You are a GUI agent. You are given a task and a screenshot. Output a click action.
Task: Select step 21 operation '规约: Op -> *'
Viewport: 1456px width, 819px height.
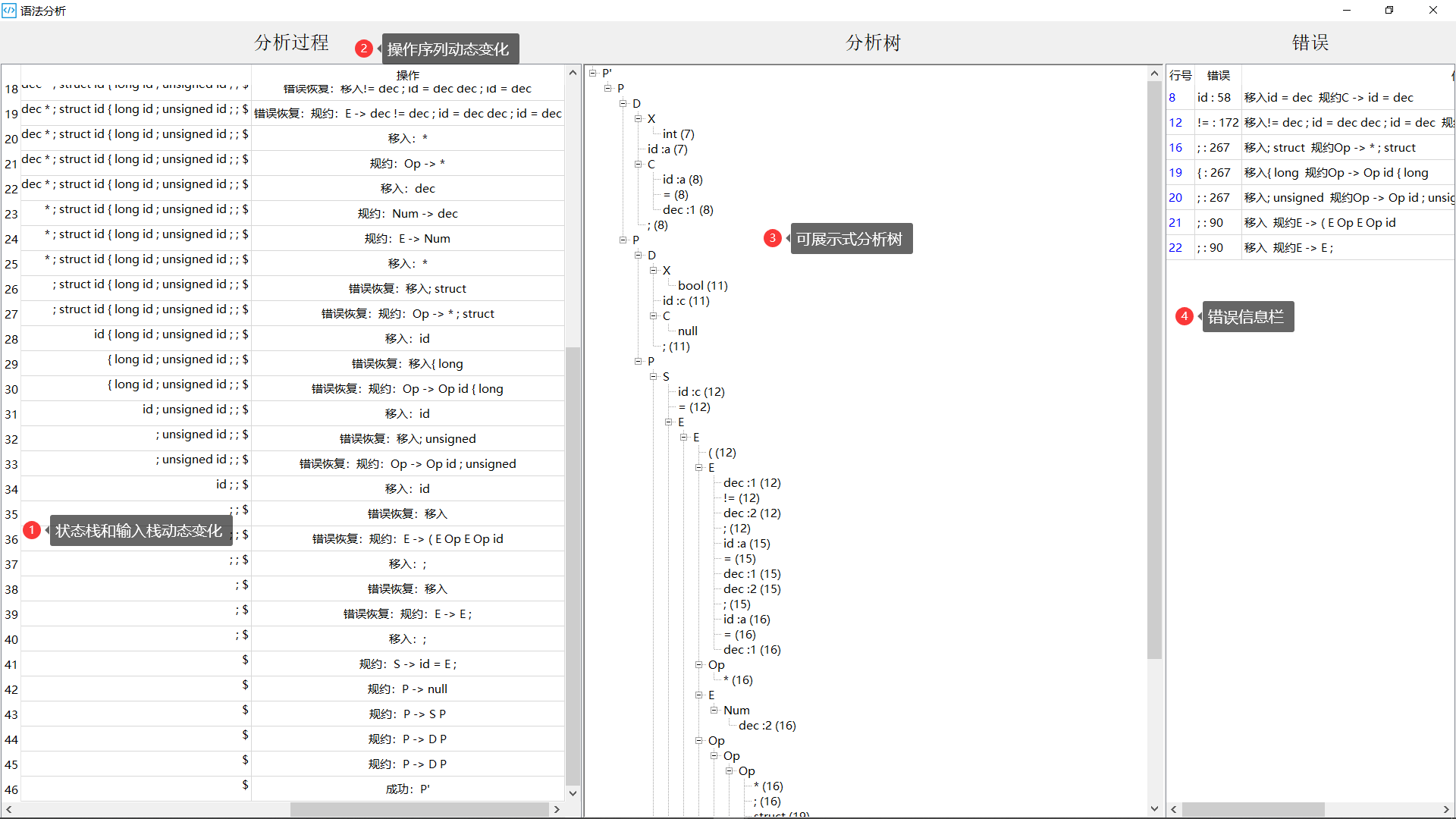[x=408, y=163]
